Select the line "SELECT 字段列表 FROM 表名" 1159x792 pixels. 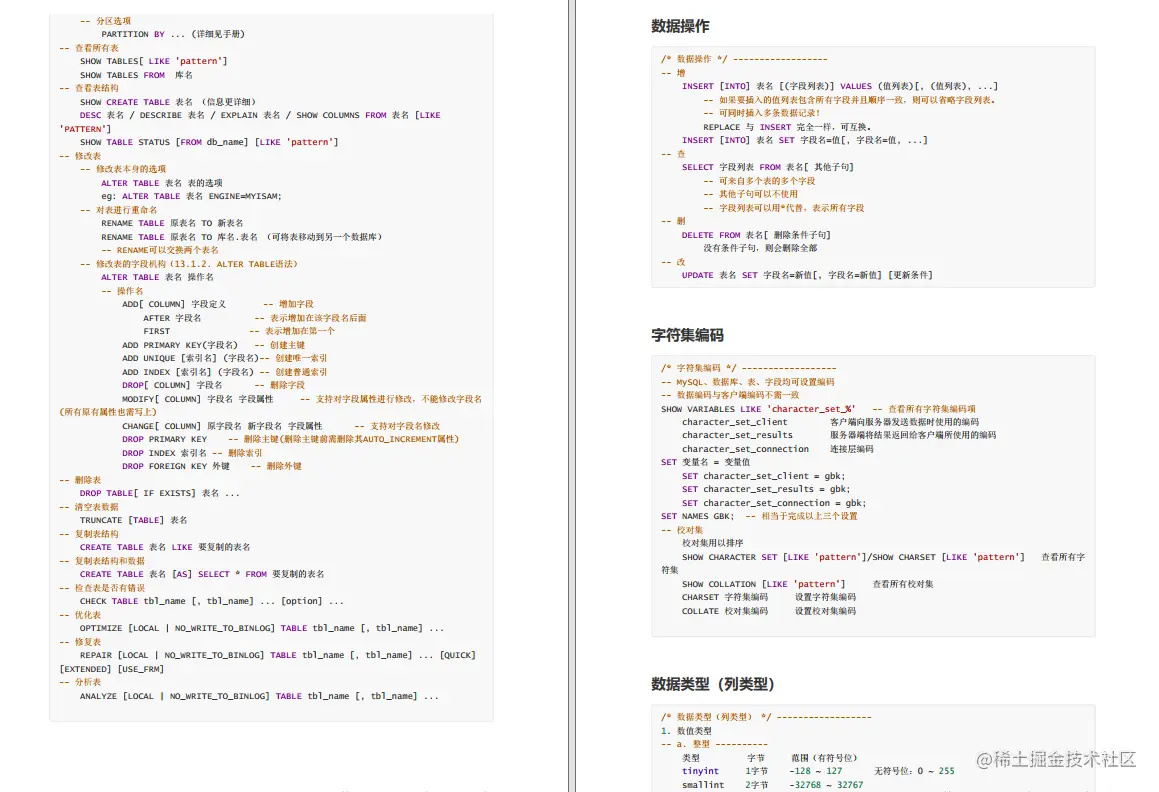767,167
